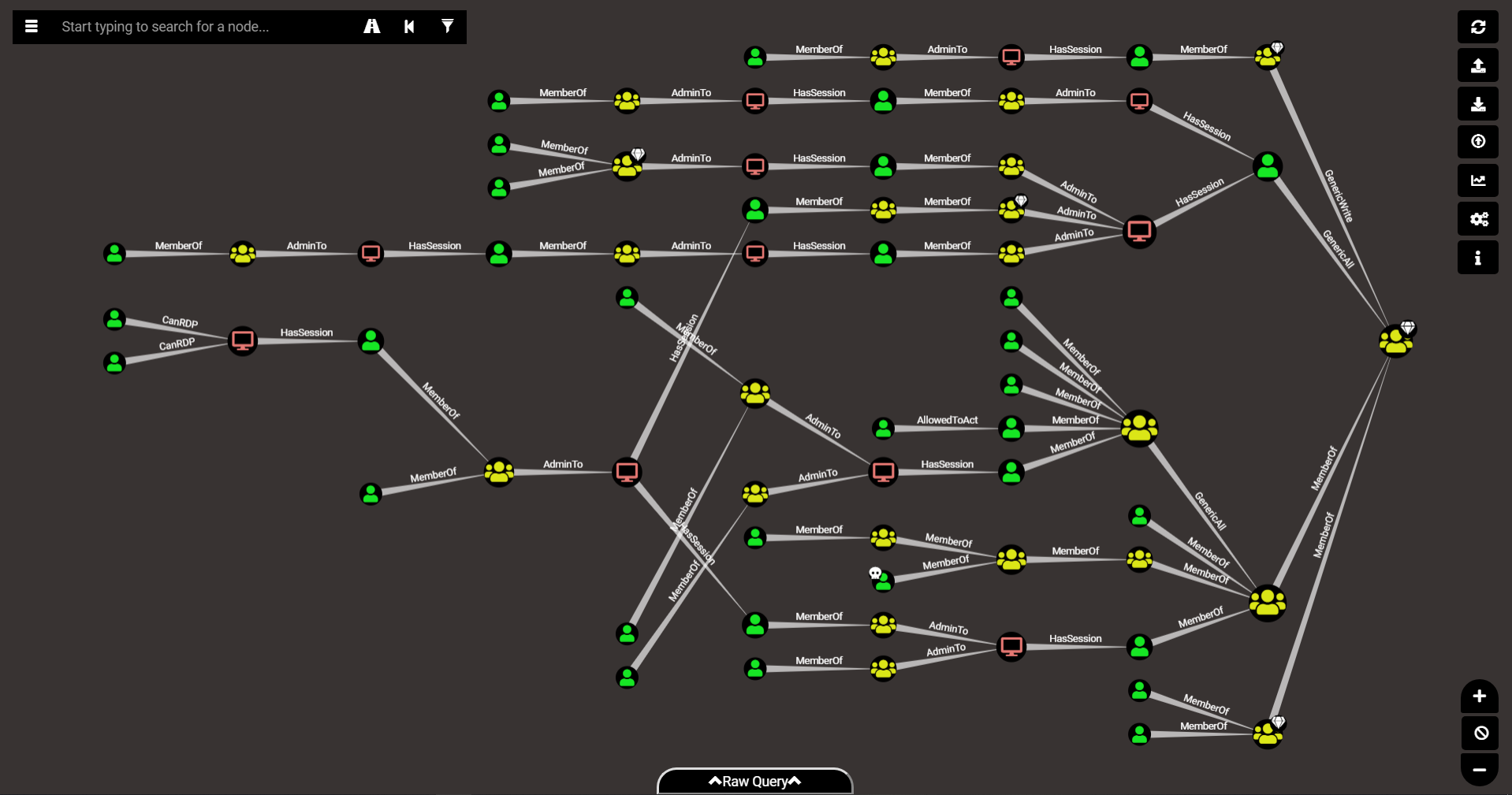Click the AllowedToAct edge label

pos(947,420)
